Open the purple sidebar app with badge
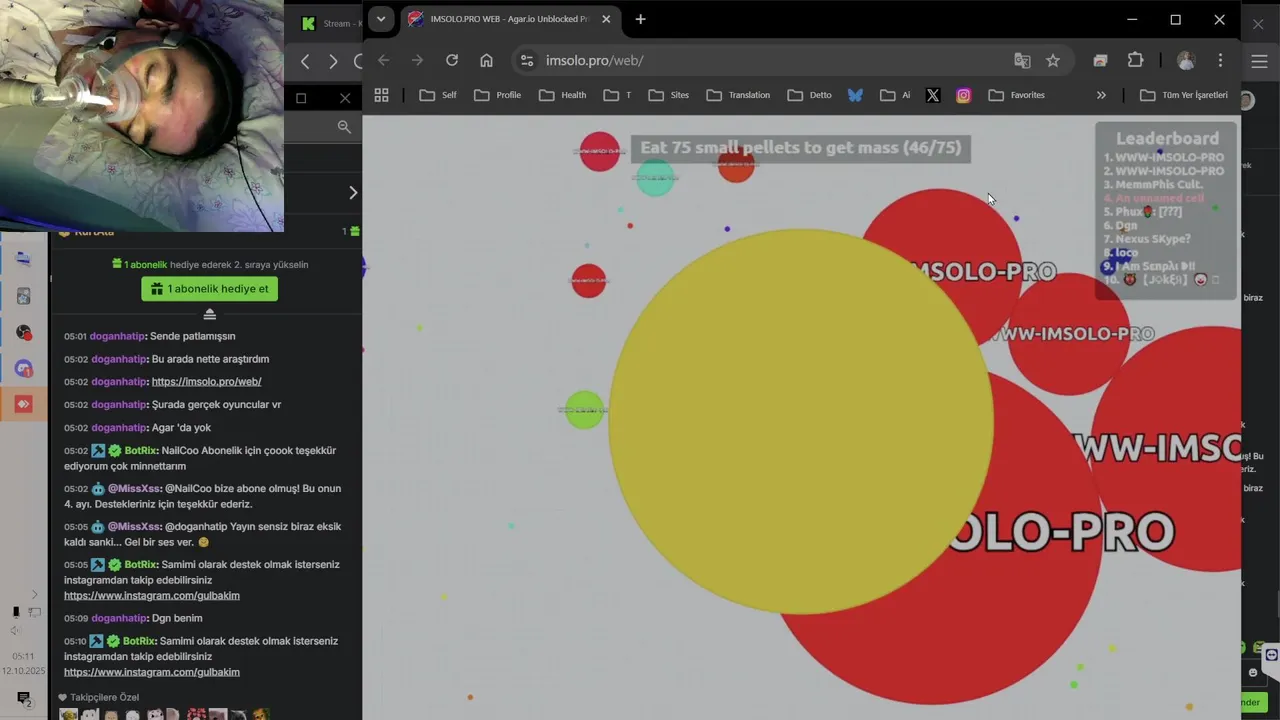Screen dimensions: 1280x720 [x=24, y=368]
